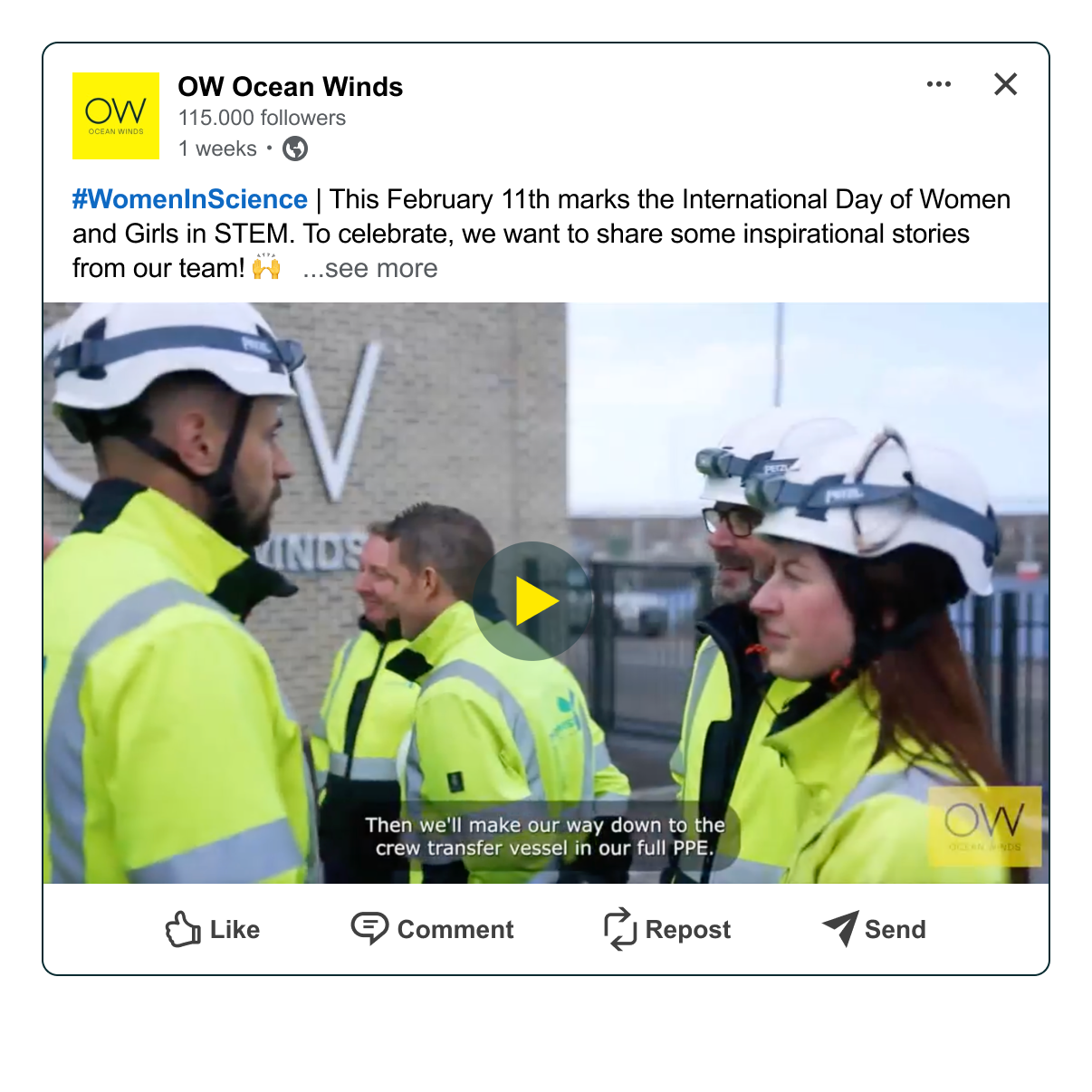Image resolution: width=1092 pixels, height=1092 pixels.
Task: Select the Send text label
Action: pyautogui.click(x=896, y=930)
